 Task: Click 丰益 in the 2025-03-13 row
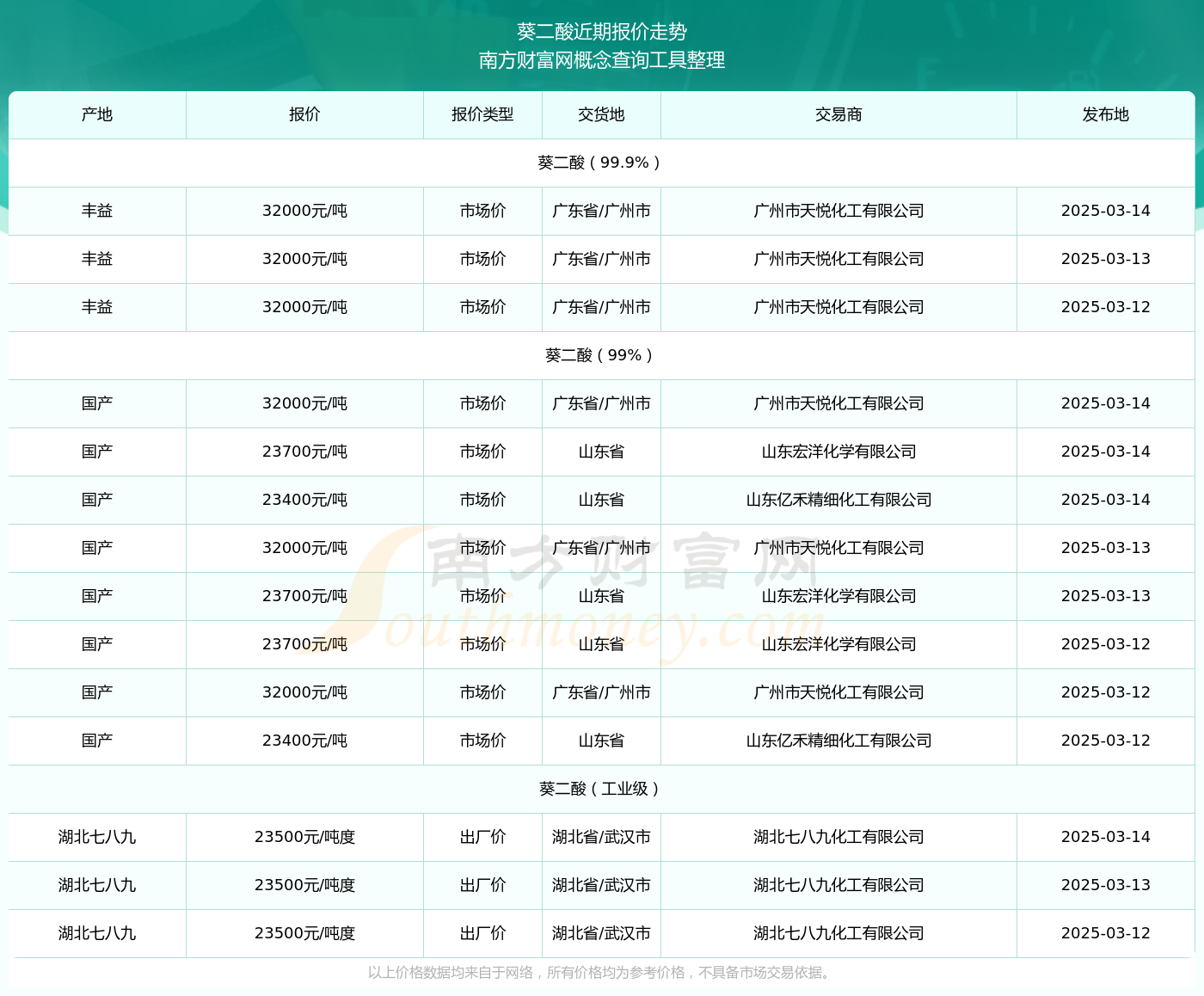pos(97,259)
